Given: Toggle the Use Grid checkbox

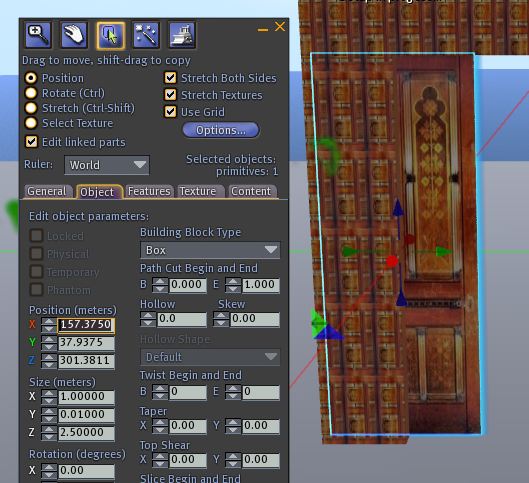Looking at the screenshot, I should (170, 112).
